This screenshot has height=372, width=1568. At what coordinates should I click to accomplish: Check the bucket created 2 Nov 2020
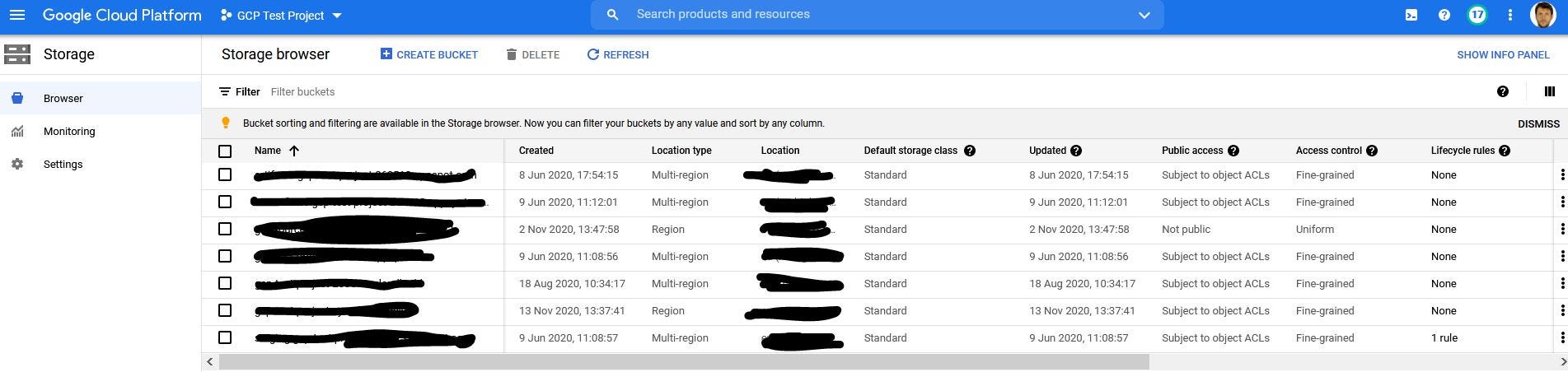coord(225,229)
